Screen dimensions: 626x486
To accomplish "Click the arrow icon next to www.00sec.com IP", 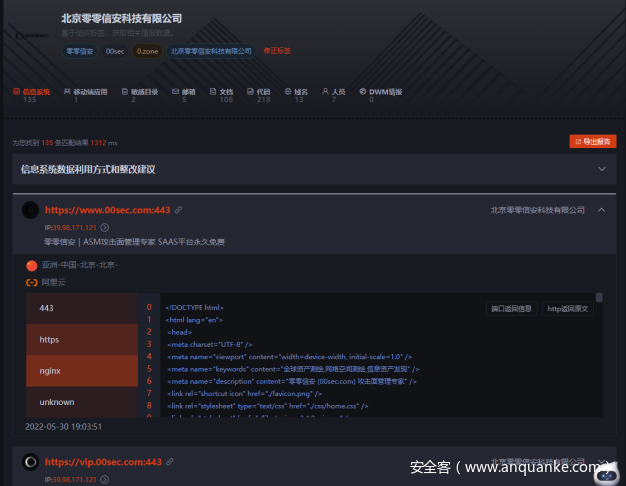I will [105, 228].
